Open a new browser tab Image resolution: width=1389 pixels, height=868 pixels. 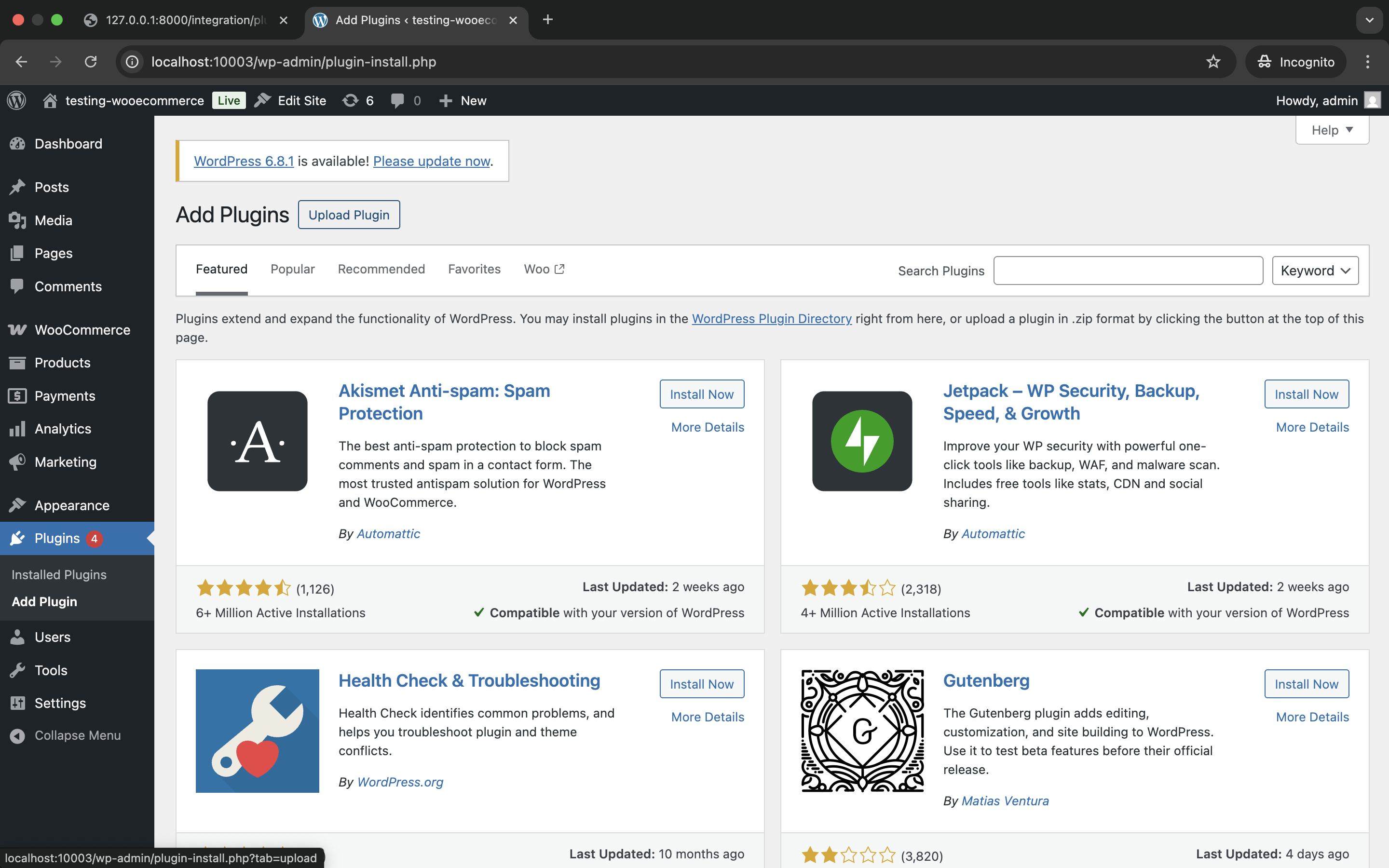click(547, 20)
